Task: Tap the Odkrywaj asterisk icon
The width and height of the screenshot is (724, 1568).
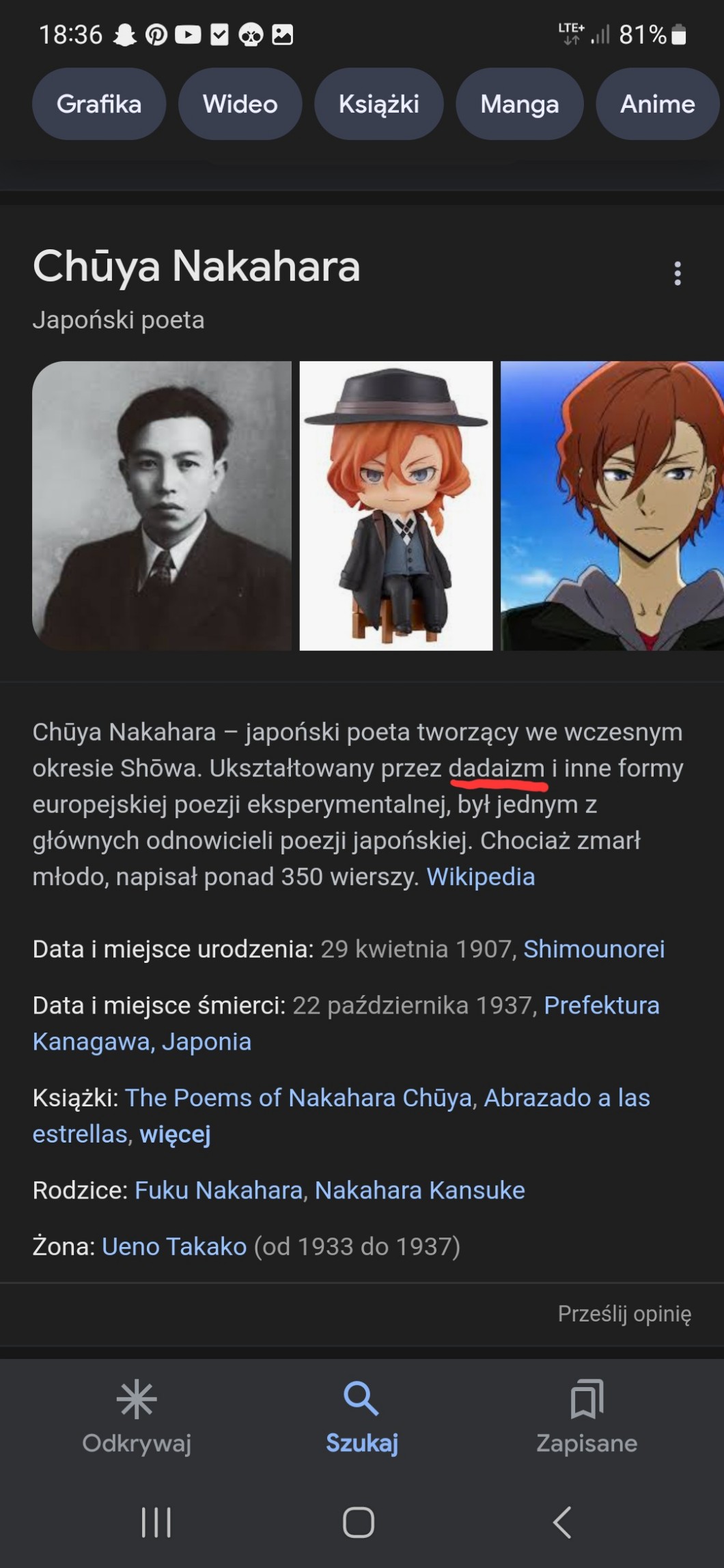Action: (x=137, y=1399)
